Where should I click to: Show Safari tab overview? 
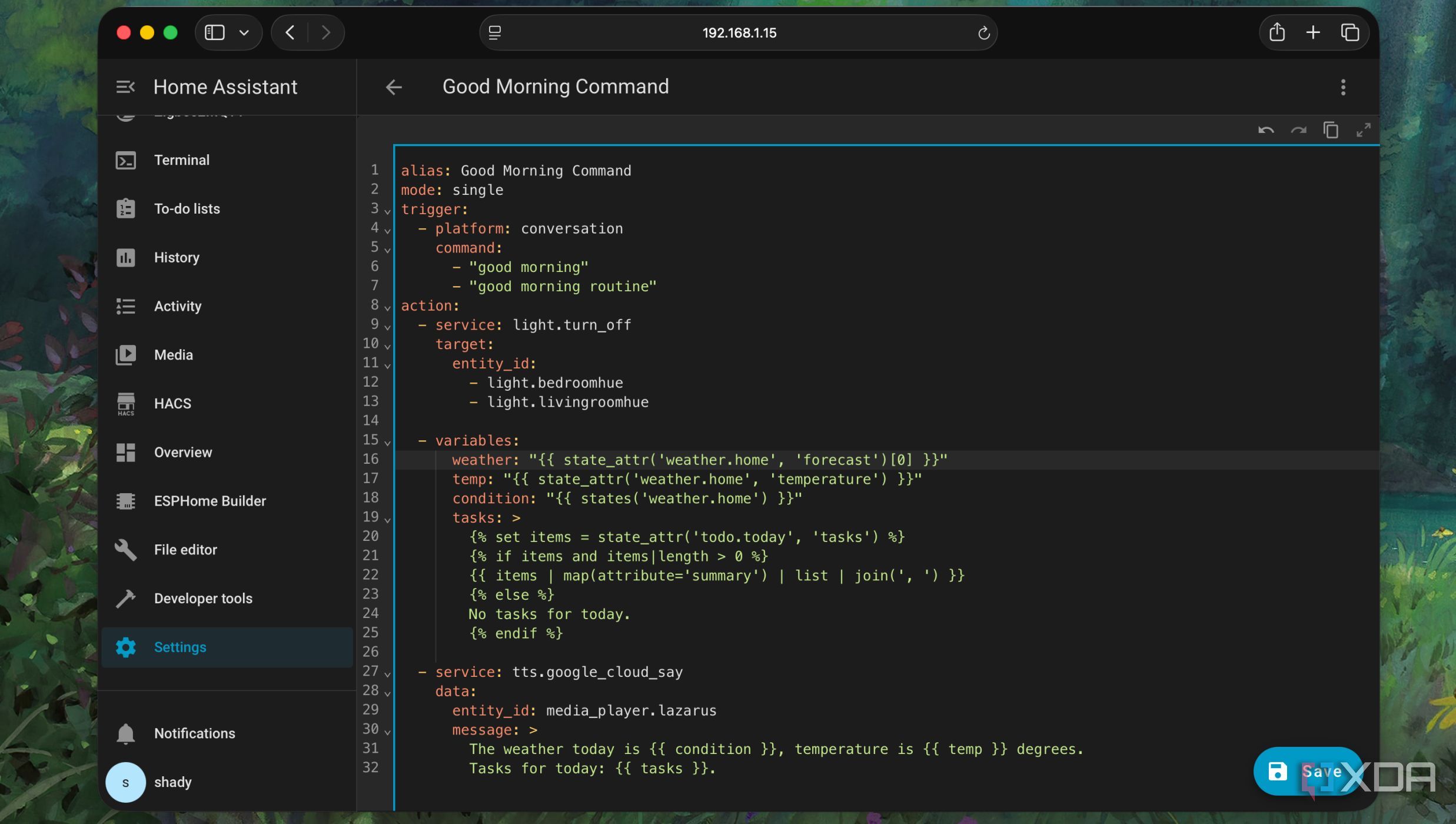tap(1349, 33)
